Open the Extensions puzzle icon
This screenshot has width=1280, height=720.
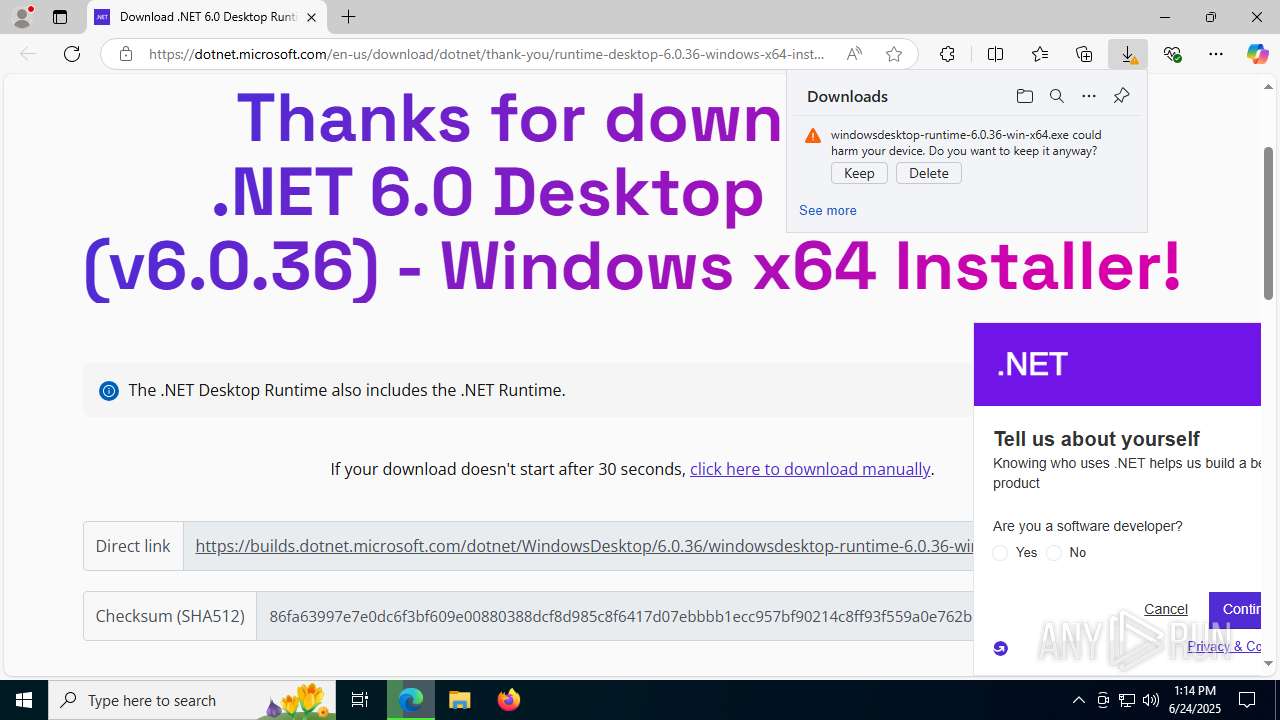pos(947,54)
